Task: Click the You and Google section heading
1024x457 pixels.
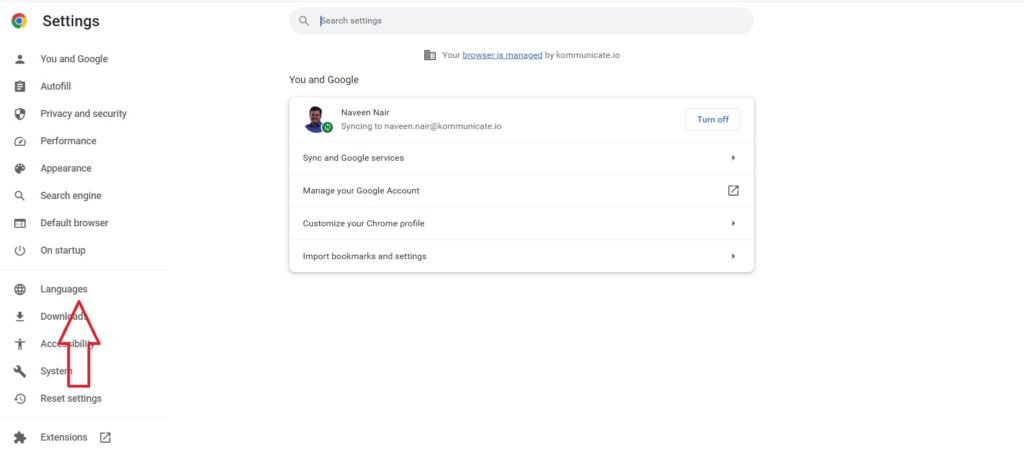Action: [324, 80]
